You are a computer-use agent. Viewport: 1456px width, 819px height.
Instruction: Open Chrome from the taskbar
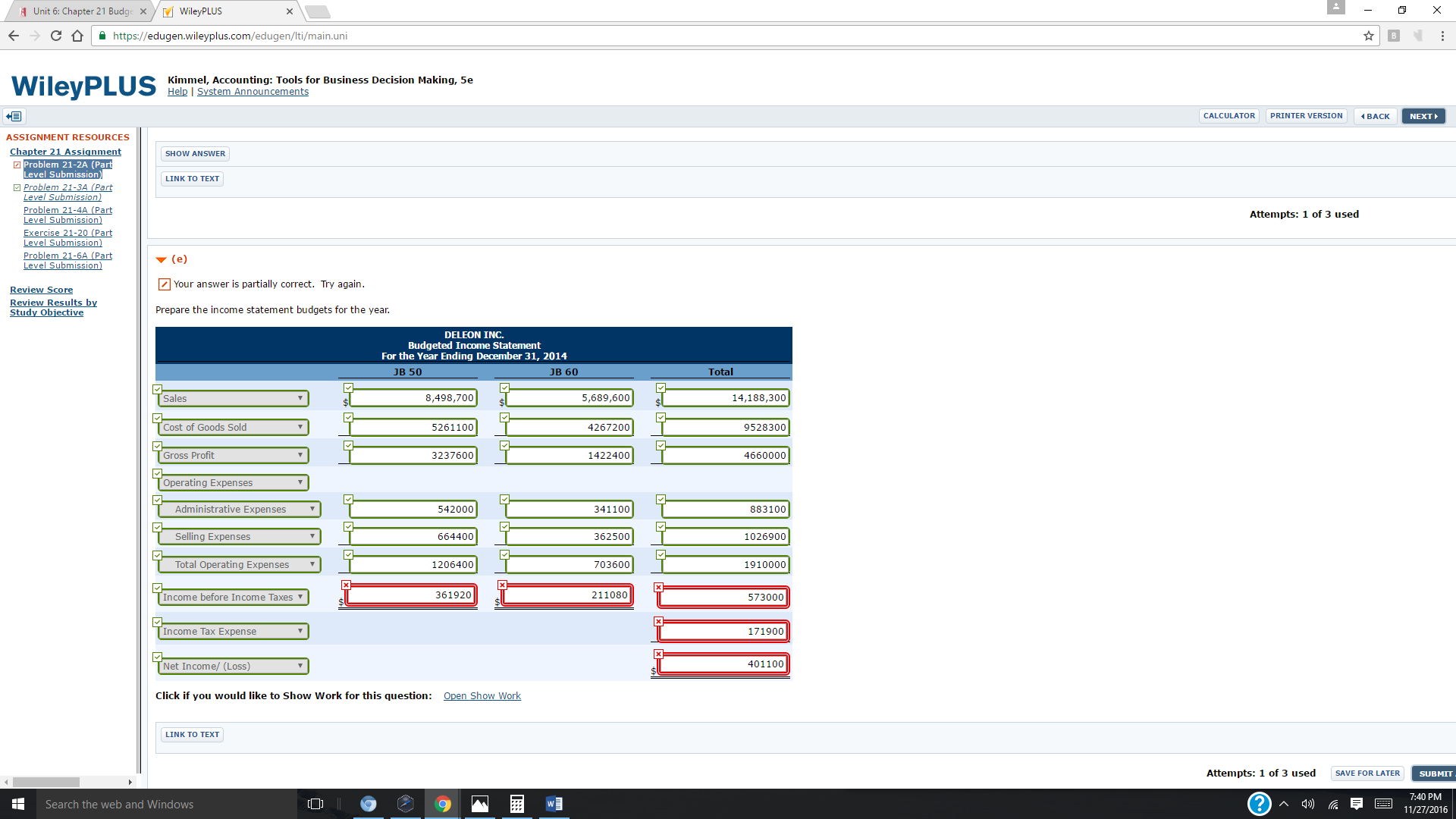(x=443, y=804)
